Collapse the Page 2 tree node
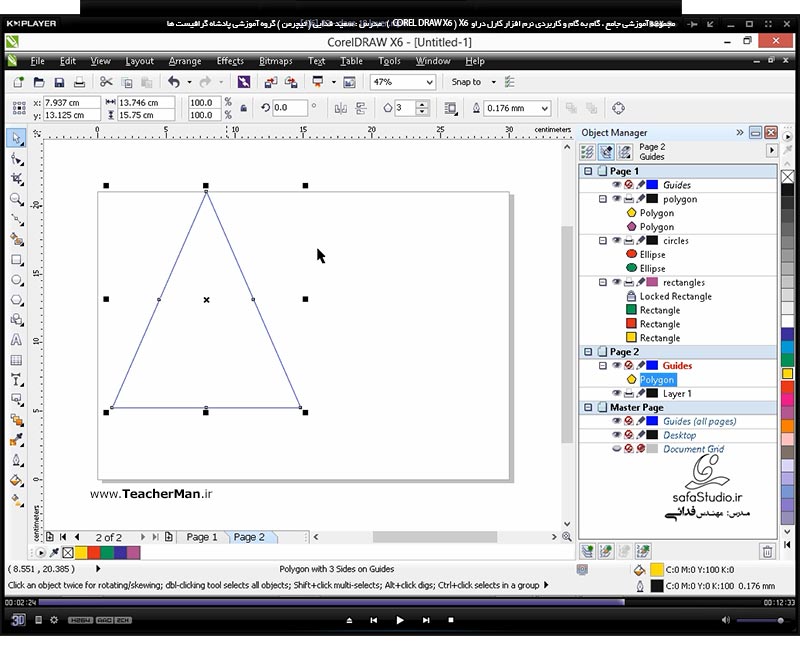This screenshot has height=650, width=800. click(x=588, y=352)
